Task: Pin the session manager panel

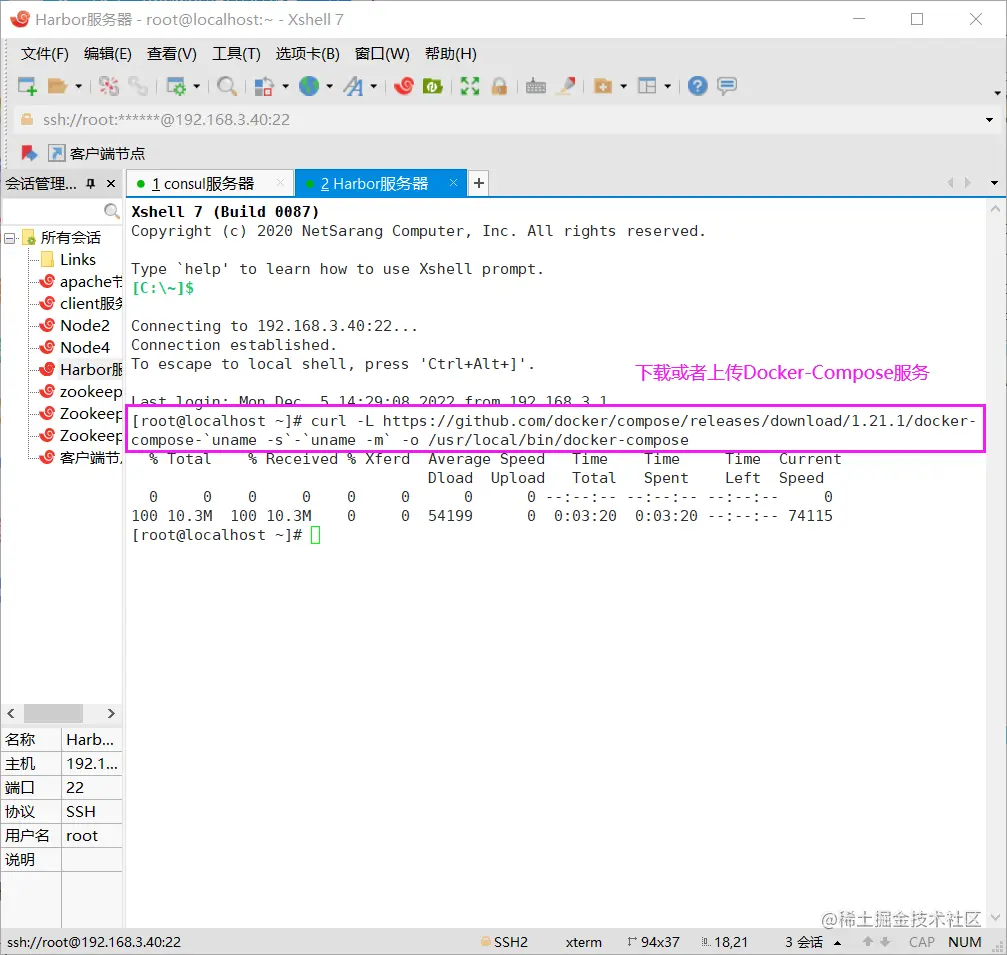Action: 91,184
